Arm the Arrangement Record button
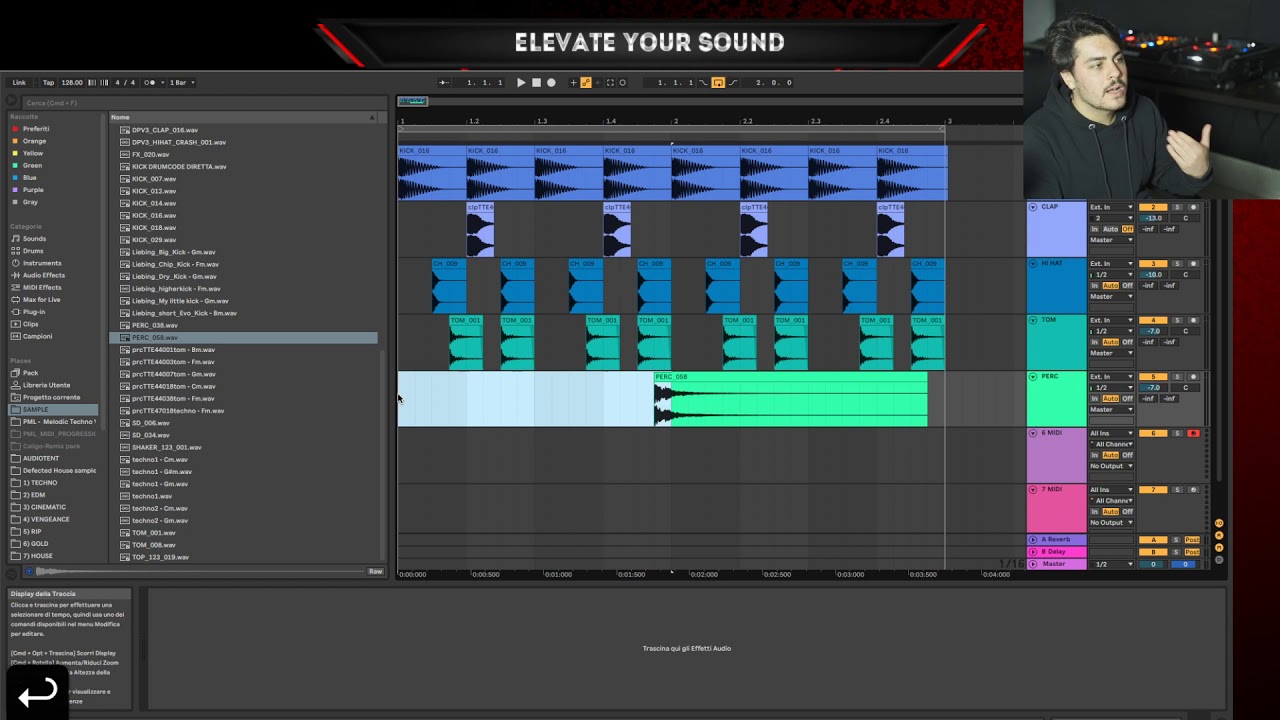 (551, 82)
